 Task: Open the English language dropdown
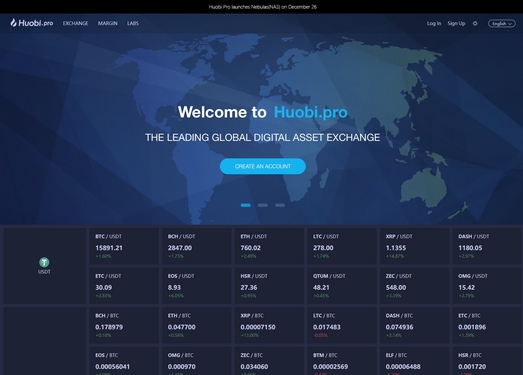502,23
